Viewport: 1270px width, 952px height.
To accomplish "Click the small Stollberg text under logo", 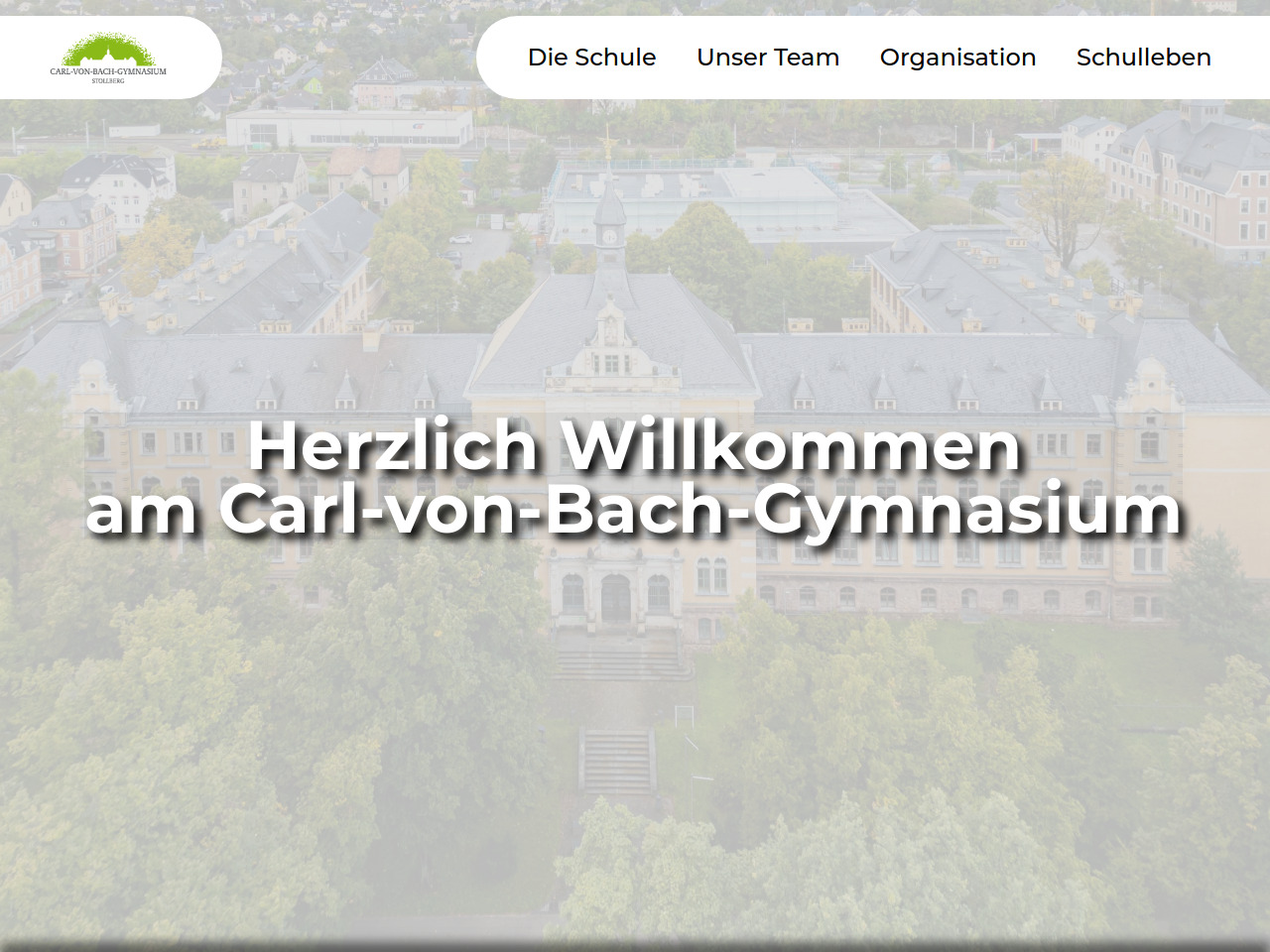I will [x=108, y=80].
